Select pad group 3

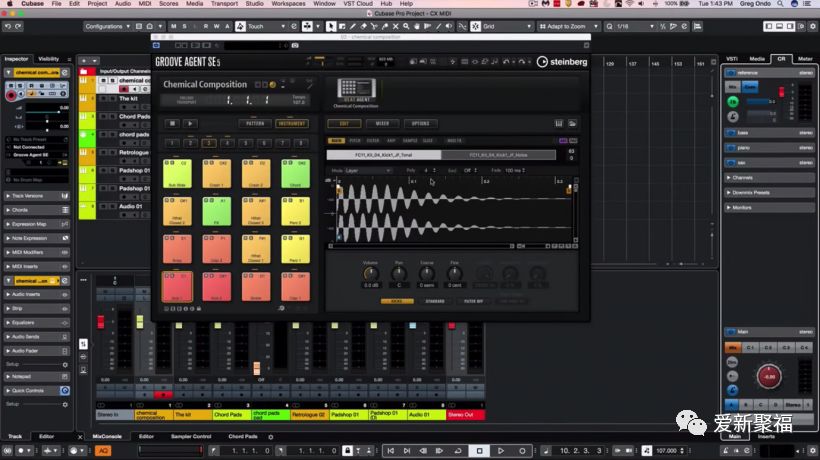point(209,143)
